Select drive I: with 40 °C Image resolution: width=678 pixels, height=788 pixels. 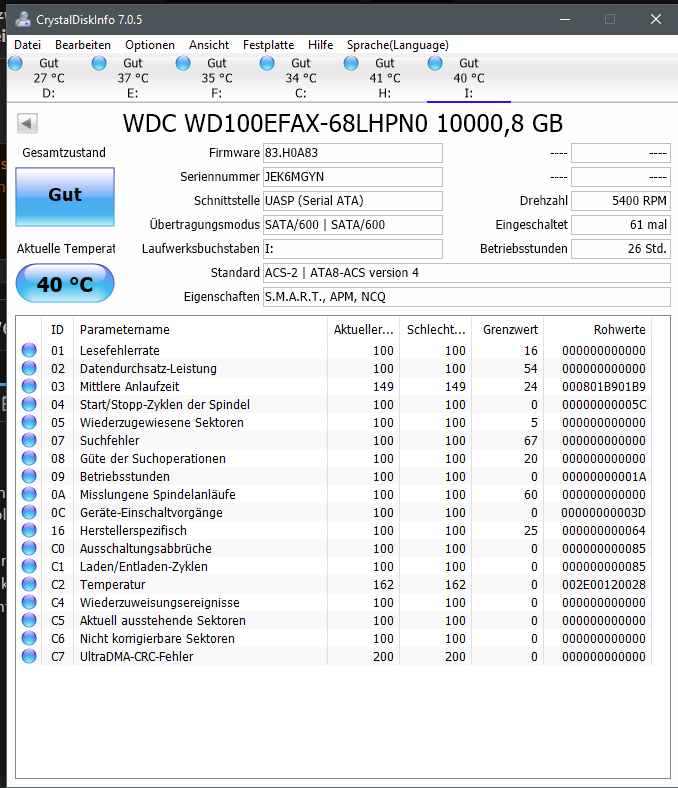468,78
